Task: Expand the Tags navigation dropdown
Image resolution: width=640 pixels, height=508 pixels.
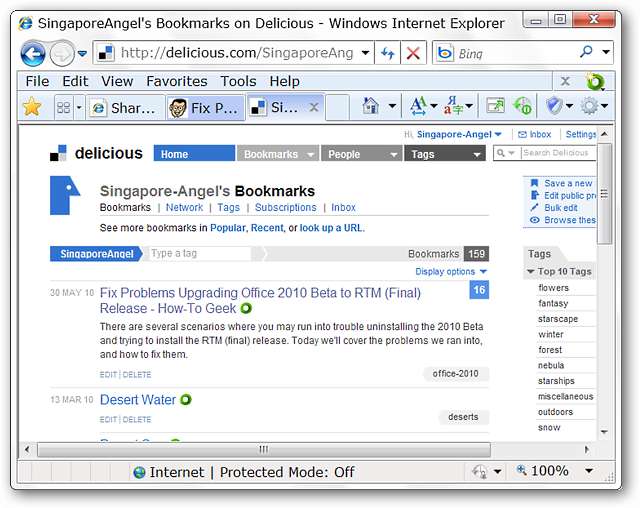Action: (477, 155)
